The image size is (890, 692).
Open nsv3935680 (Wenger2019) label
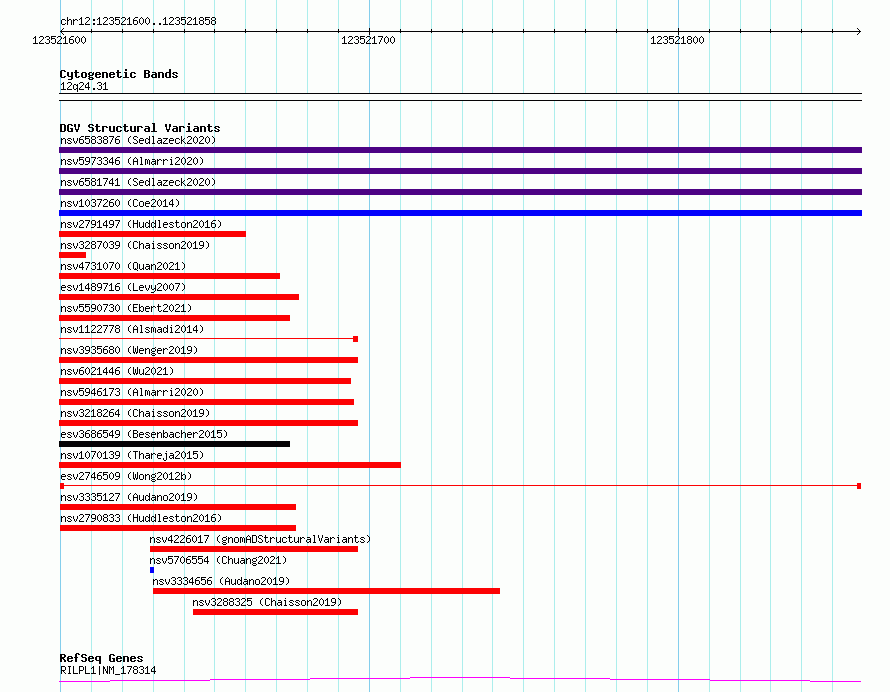129,350
